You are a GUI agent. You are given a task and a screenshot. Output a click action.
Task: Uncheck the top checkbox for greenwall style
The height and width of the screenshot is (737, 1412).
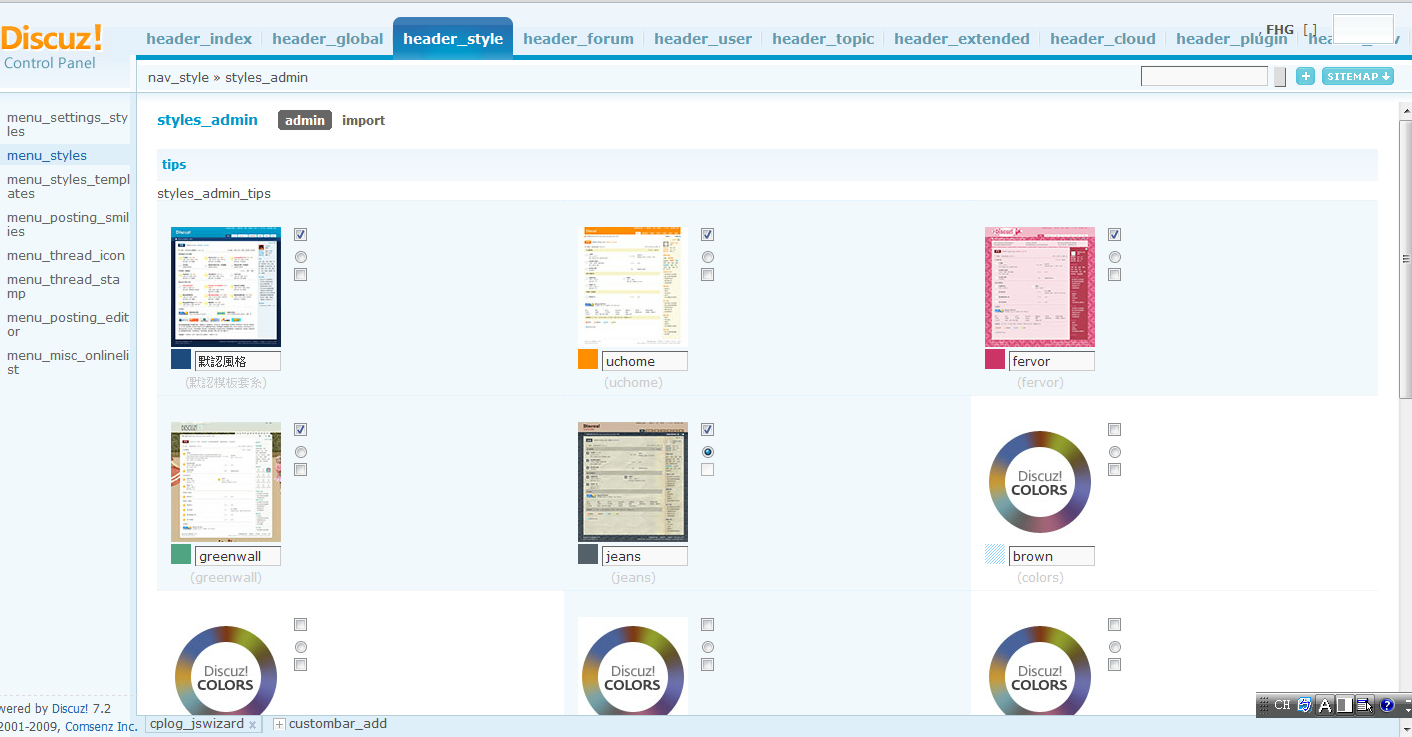[x=301, y=429]
